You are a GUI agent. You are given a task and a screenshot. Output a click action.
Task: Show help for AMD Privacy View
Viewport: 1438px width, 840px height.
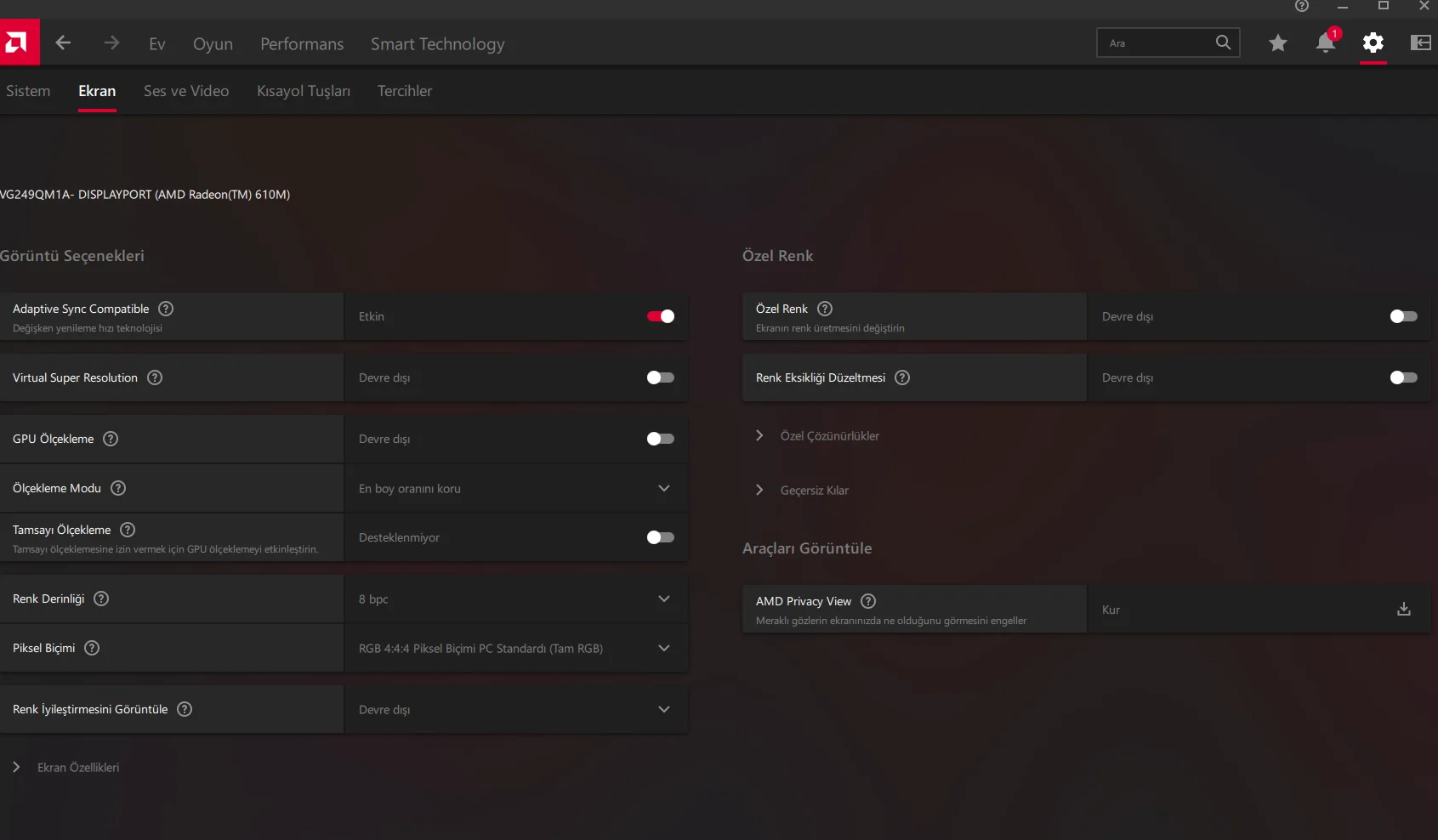coord(868,601)
